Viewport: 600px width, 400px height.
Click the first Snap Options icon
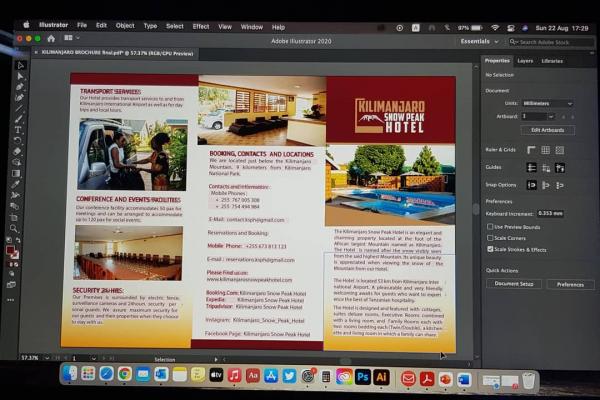click(531, 184)
